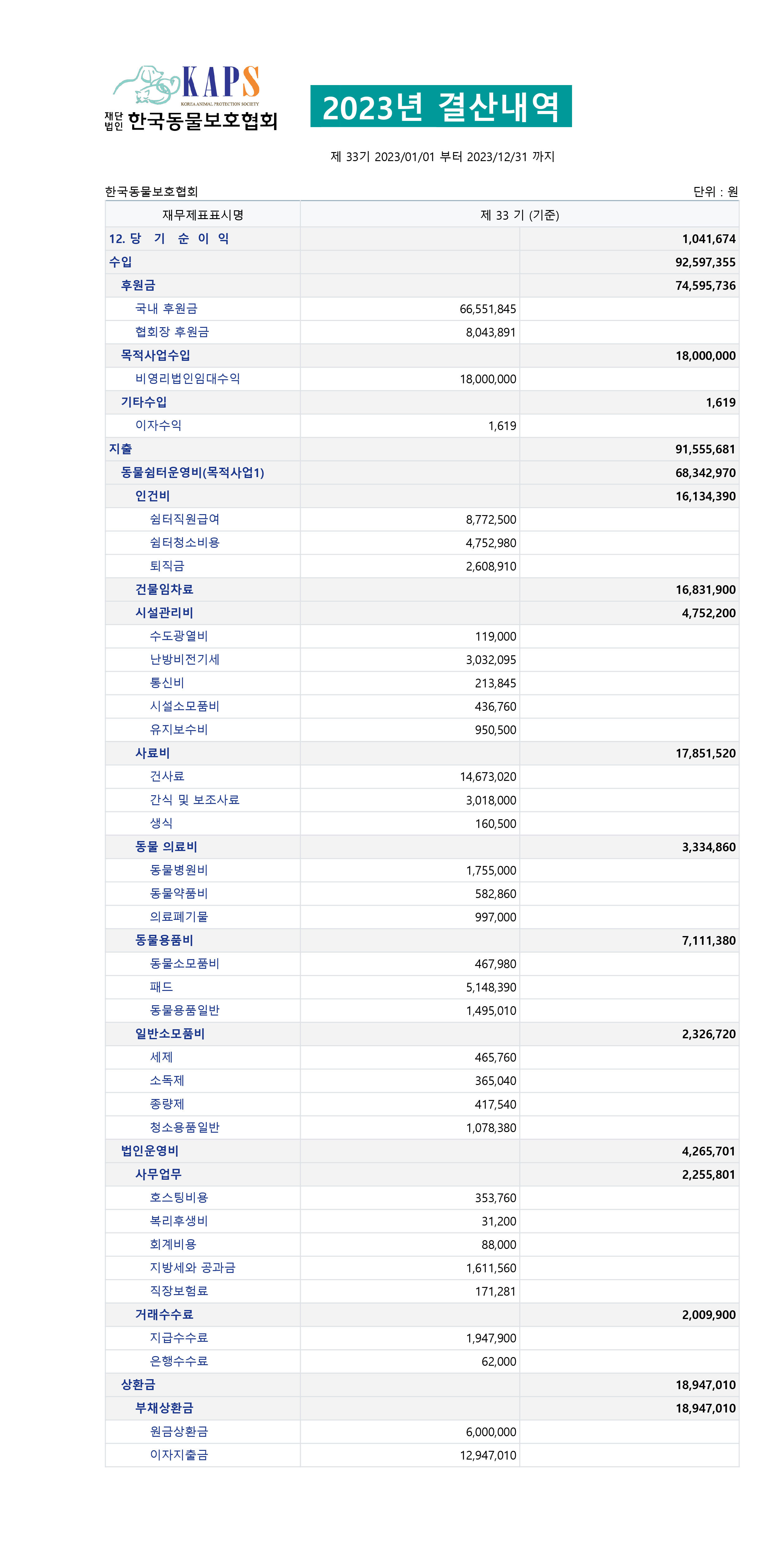Viewport: 774px width, 1568px height.
Task: Select the '12. 당 기 순 이 익' row label
Action: click(x=169, y=239)
